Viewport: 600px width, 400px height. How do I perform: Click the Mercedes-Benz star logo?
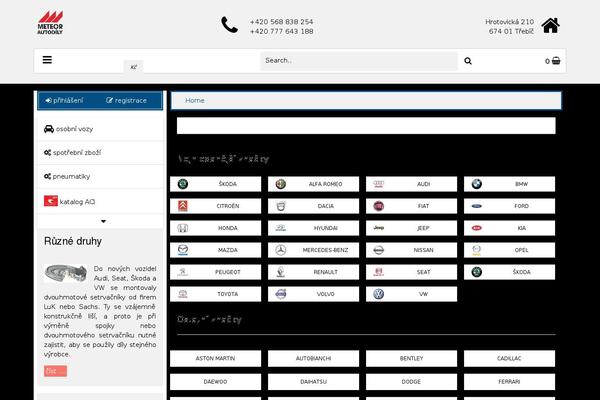tap(280, 250)
